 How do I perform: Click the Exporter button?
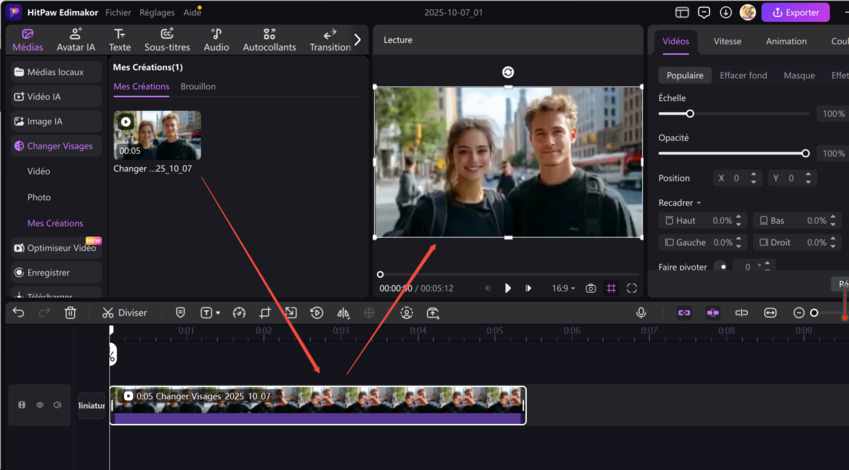point(796,13)
